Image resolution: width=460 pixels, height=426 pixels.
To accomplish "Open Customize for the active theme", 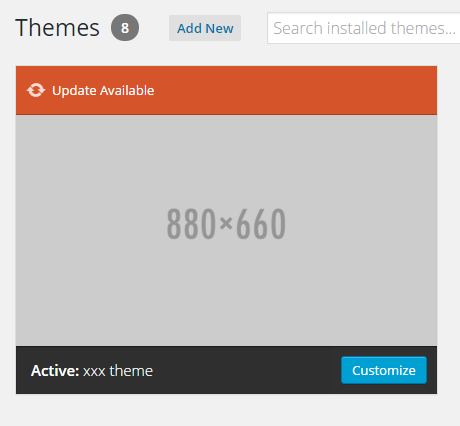I will click(x=384, y=370).
